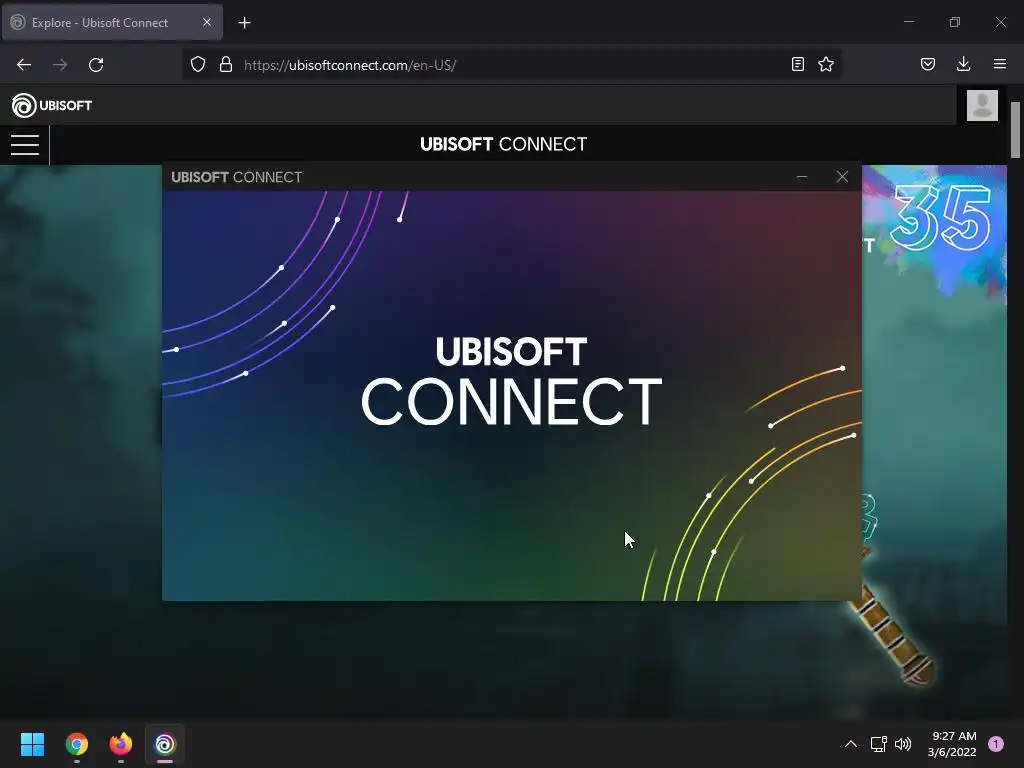
Task: Go back to previous page in browser
Action: pyautogui.click(x=24, y=65)
